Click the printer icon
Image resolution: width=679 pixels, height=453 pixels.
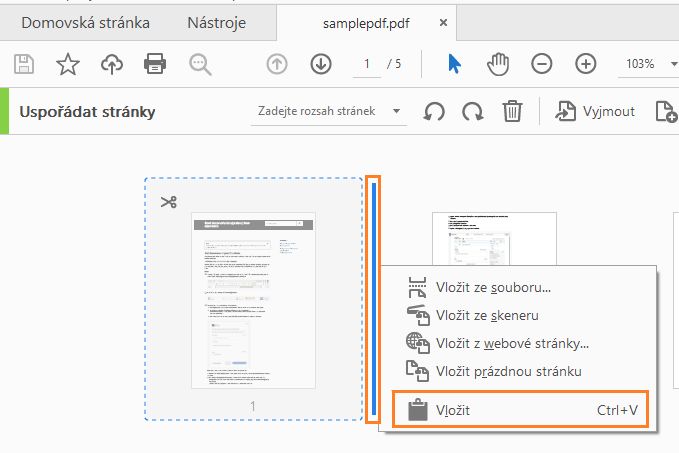coord(155,64)
